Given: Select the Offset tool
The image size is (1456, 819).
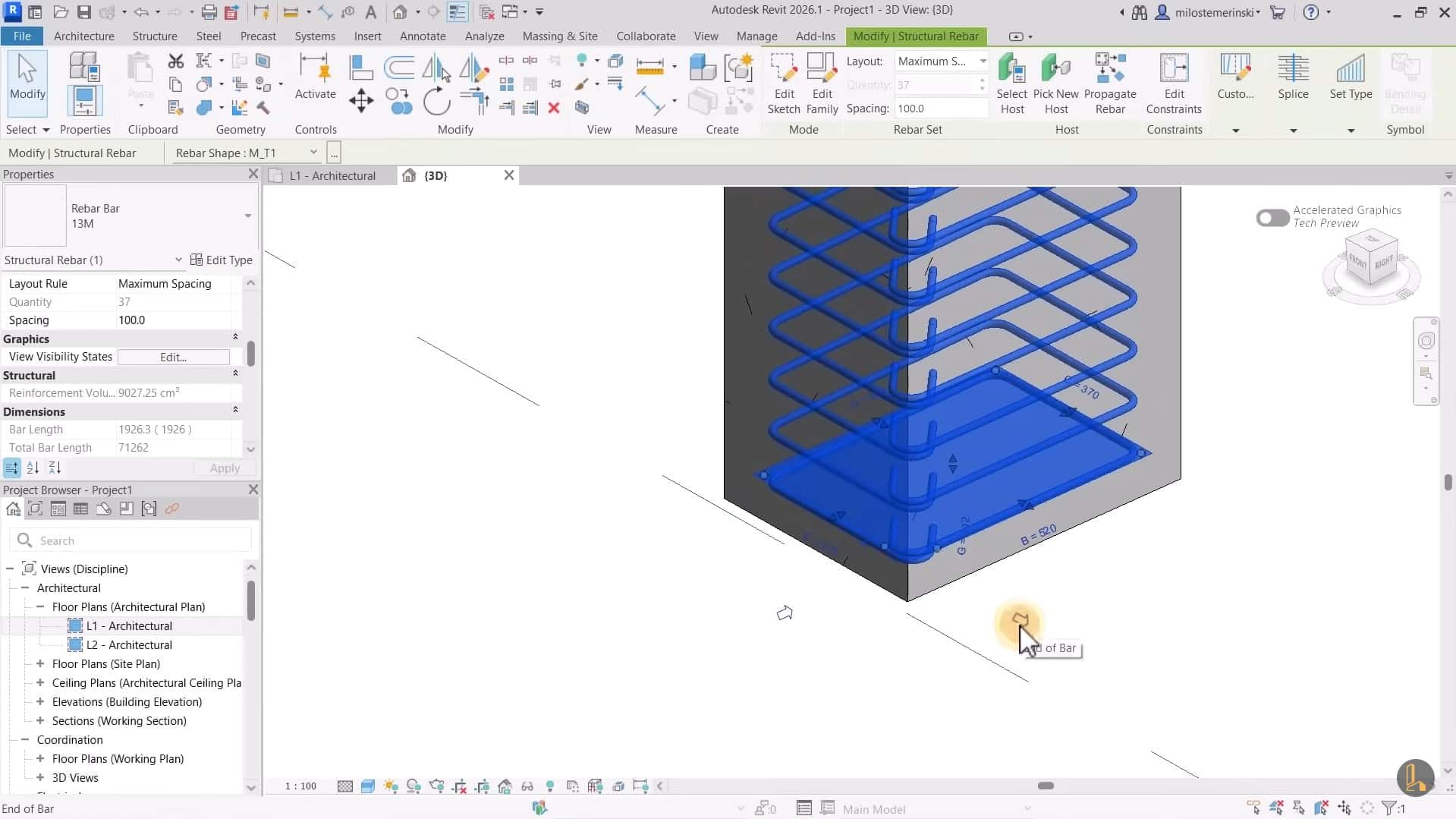Looking at the screenshot, I should [x=399, y=68].
